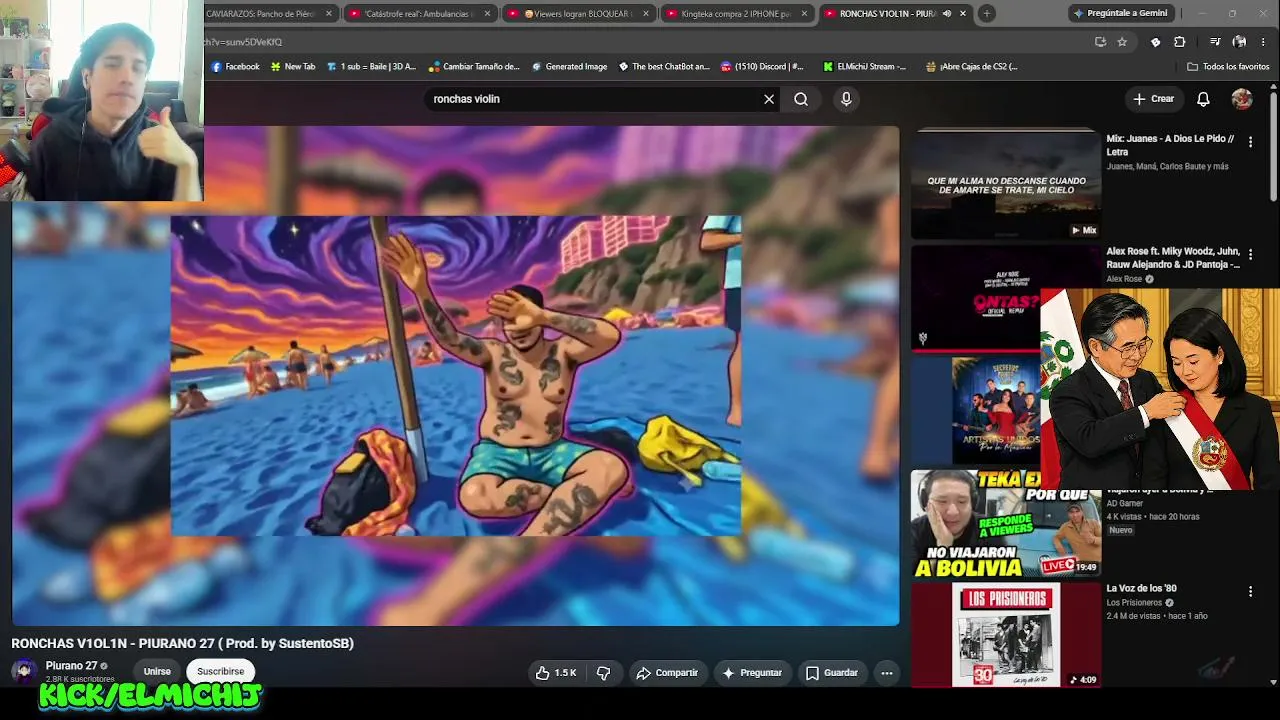The image size is (1280, 720).
Task: Open Mix: Juanes - A Dios Le Pido title
Action: point(1170,145)
